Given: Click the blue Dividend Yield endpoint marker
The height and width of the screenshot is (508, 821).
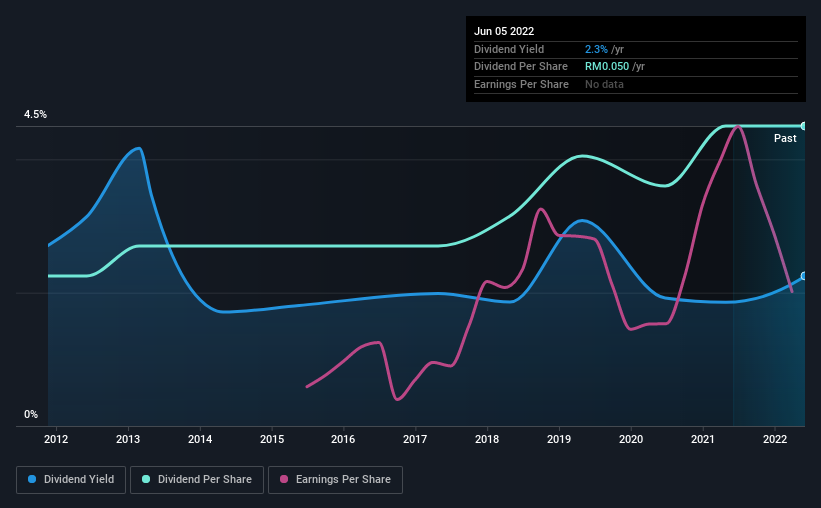Looking at the screenshot, I should tap(804, 276).
